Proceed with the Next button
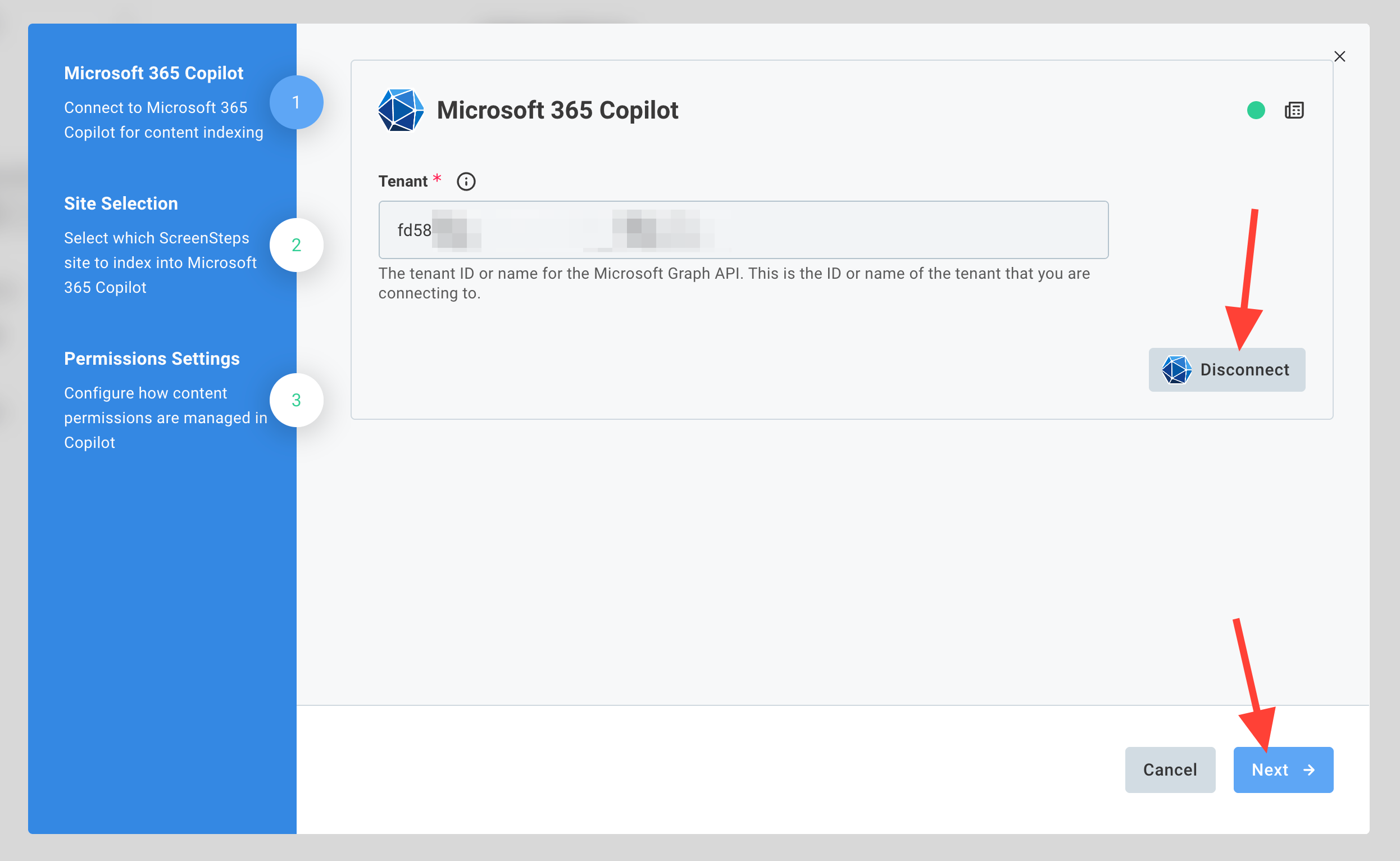This screenshot has width=1400, height=861. click(x=1283, y=770)
